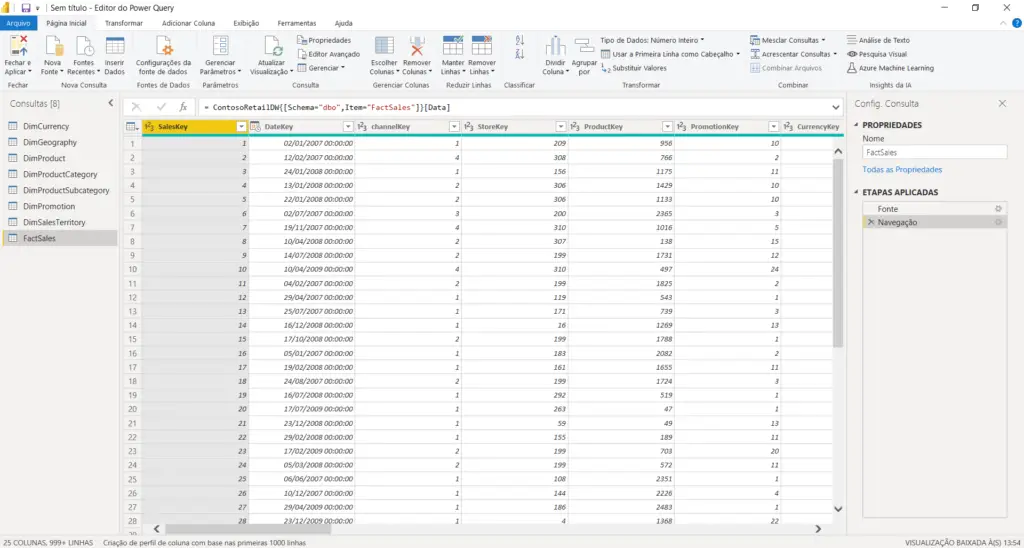The image size is (1024, 548).
Task: Click the Inserir Dados icon
Action: (x=115, y=46)
